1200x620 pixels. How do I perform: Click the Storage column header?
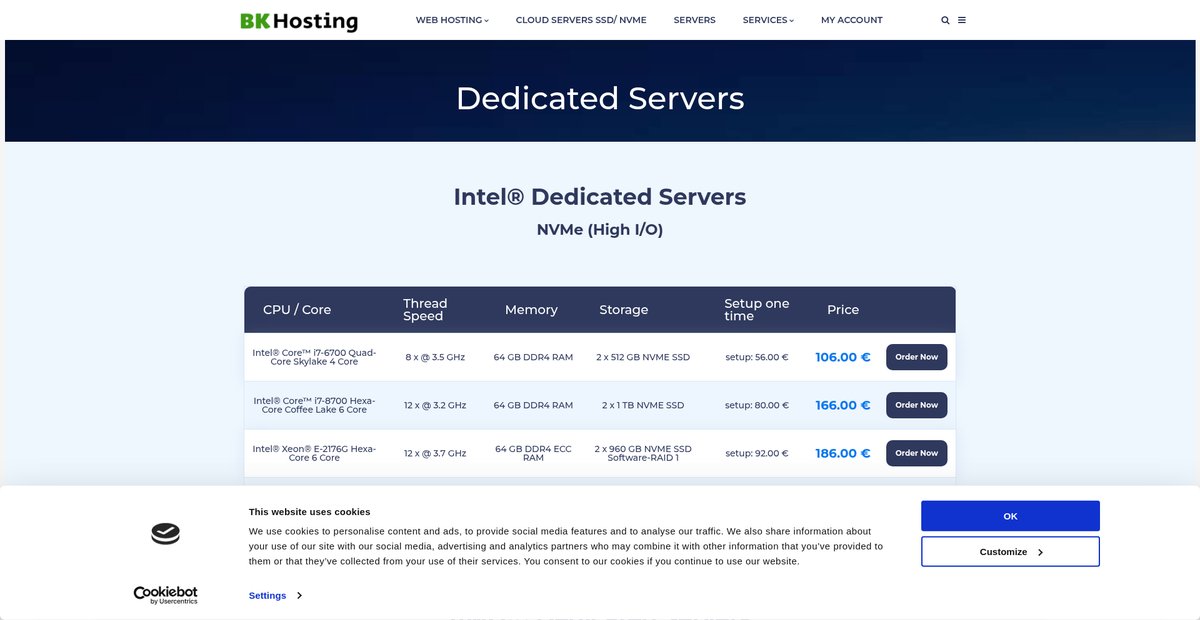pyautogui.click(x=624, y=310)
